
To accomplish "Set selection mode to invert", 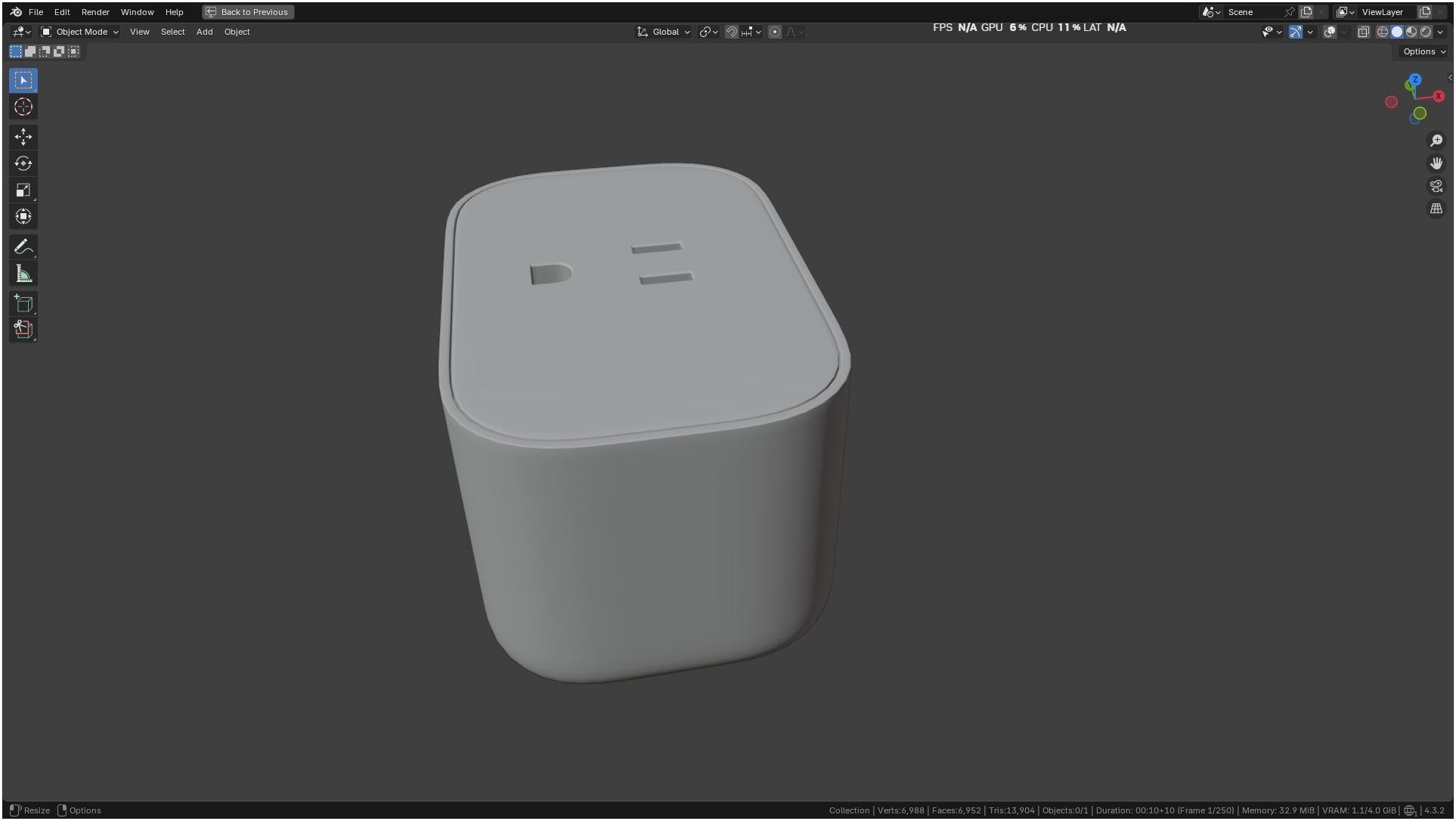I will click(59, 51).
